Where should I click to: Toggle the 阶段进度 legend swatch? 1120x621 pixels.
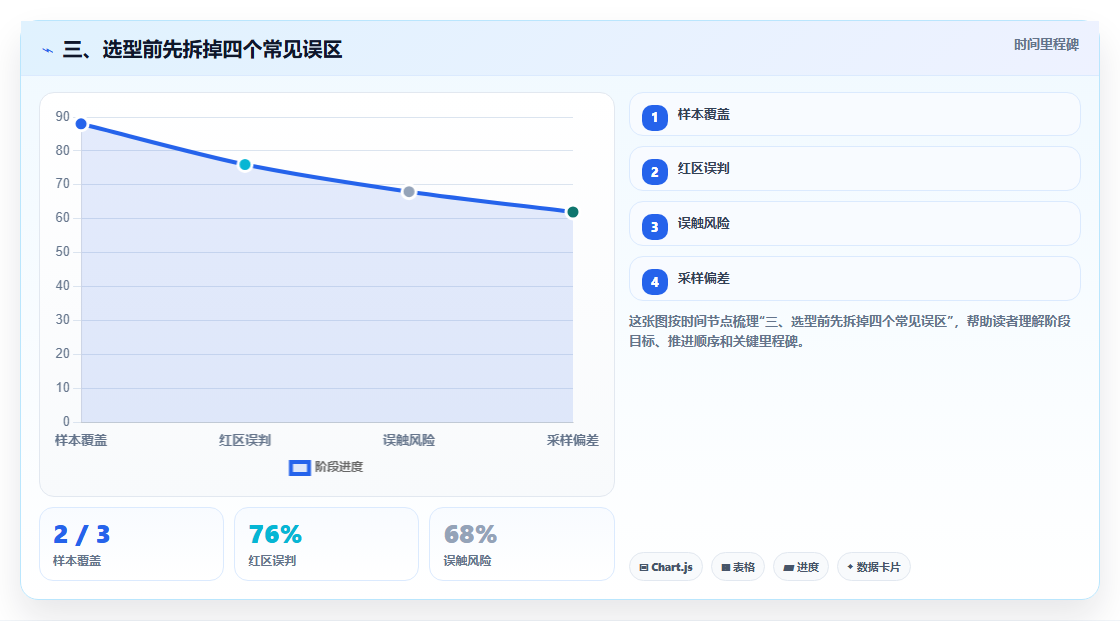click(299, 468)
